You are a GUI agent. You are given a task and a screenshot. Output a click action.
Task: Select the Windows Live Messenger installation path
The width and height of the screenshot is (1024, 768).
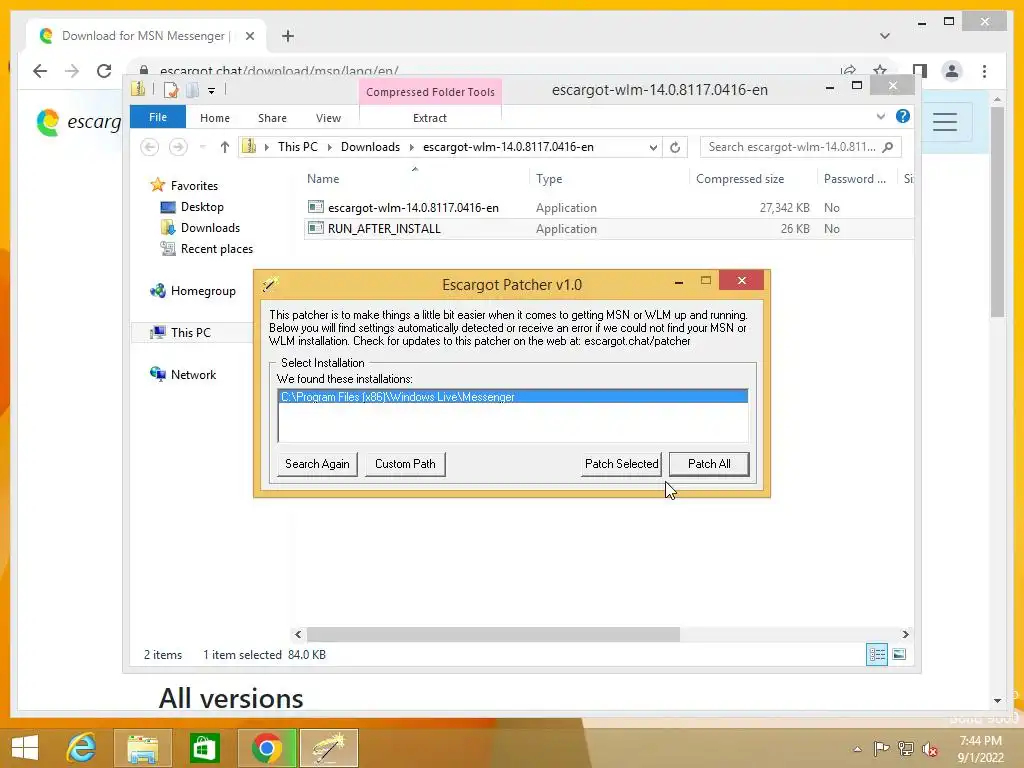[513, 396]
